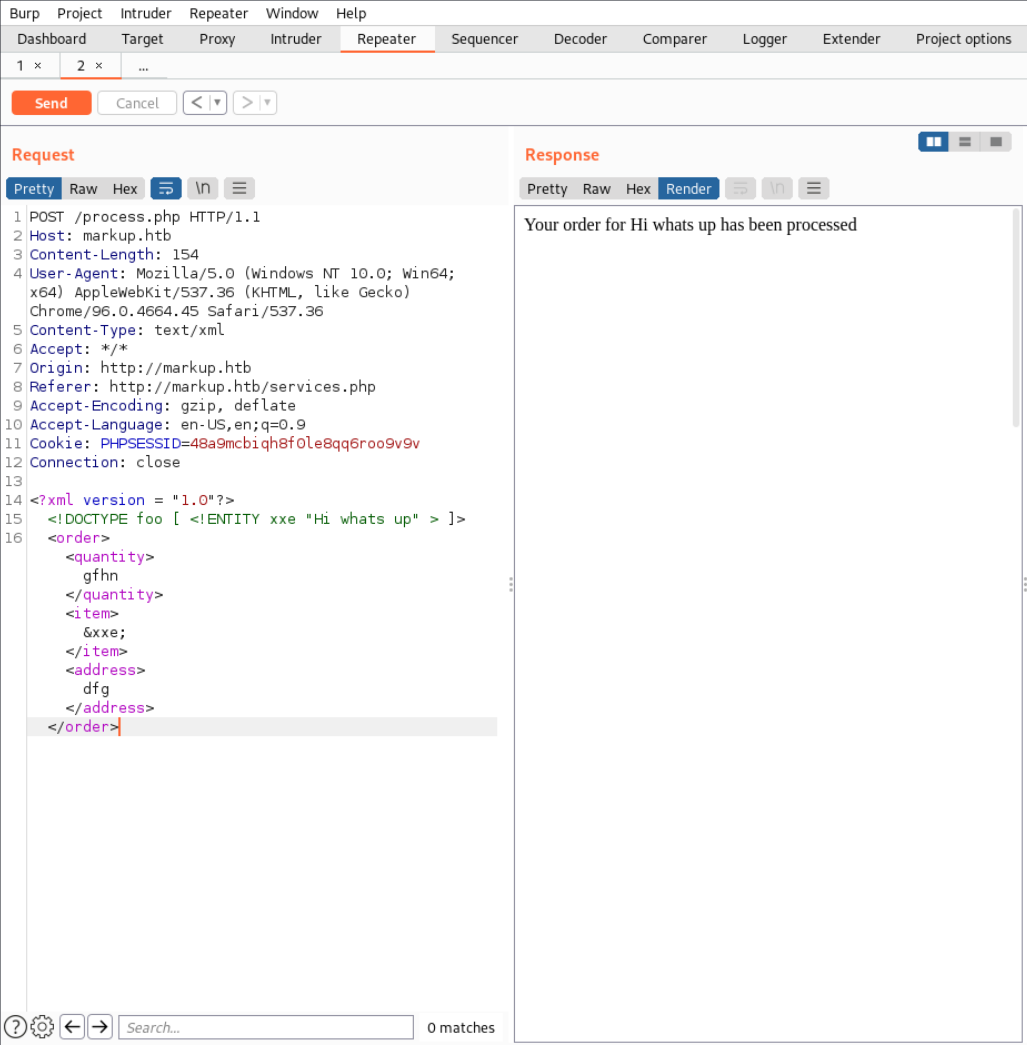This screenshot has width=1027, height=1045.
Task: Open the Repeater menu in menu bar
Action: tap(219, 13)
